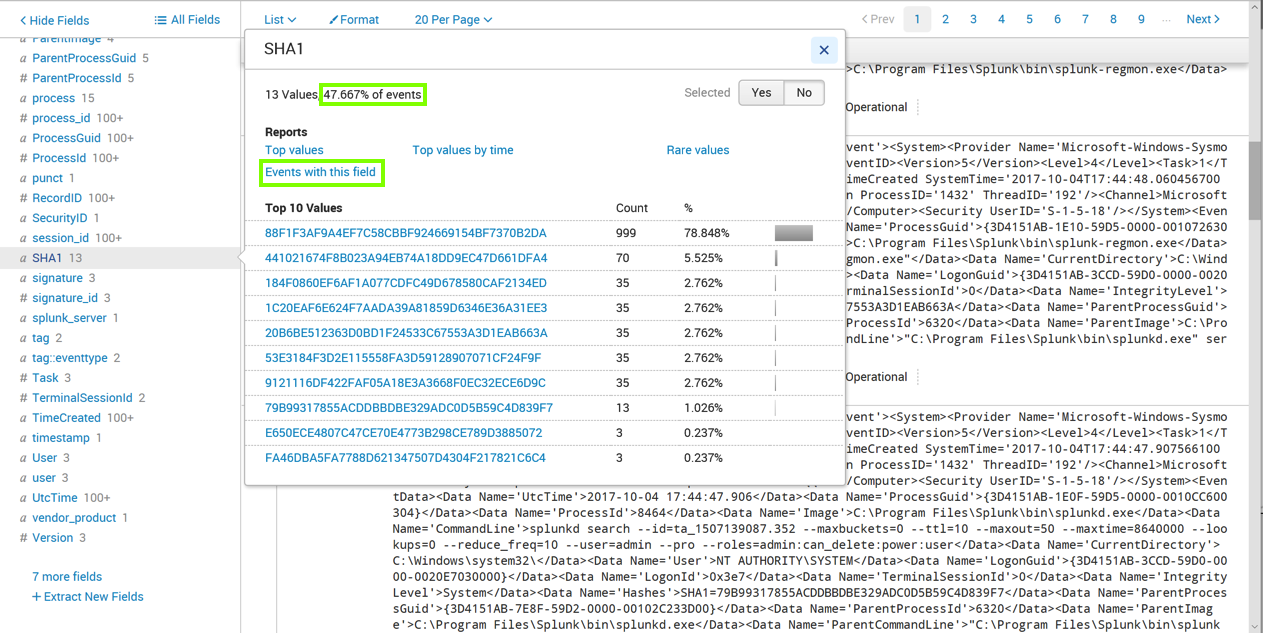The width and height of the screenshot is (1263, 633).
Task: Select the hash value starting with 88F1F3AF
Action: 405,233
